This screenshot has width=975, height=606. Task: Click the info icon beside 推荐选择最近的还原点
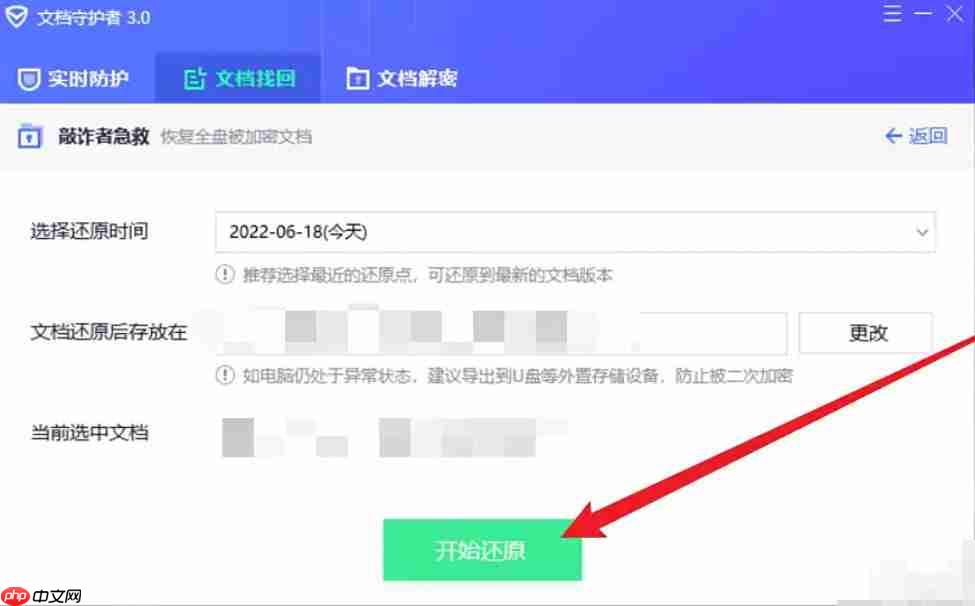[224, 274]
